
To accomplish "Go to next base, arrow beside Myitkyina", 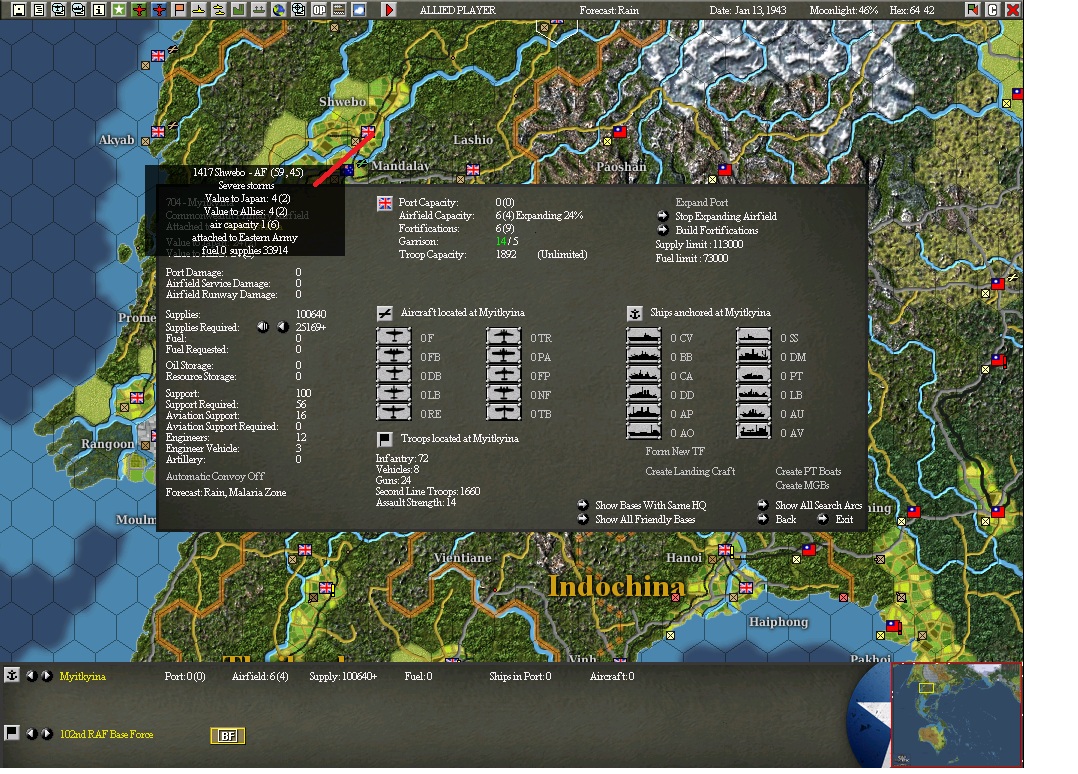I will tap(47, 676).
